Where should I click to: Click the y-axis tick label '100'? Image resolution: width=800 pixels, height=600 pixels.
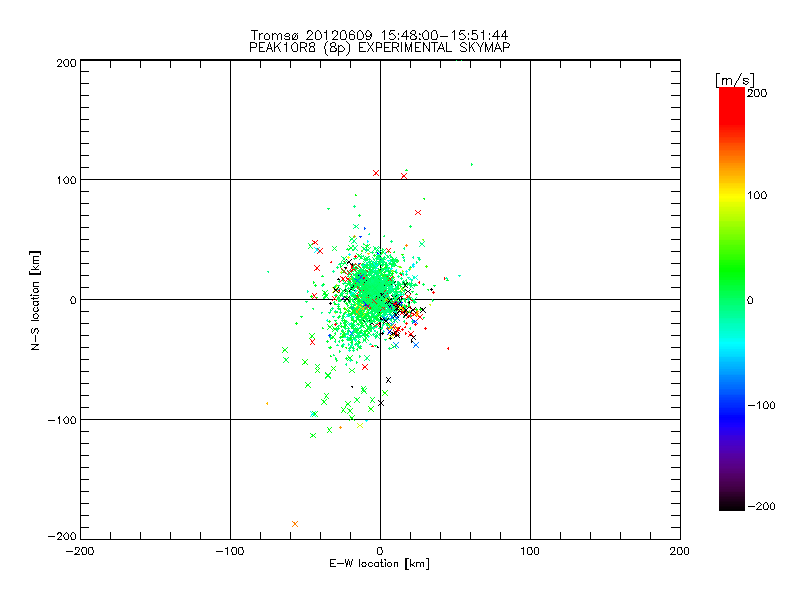pos(66,180)
